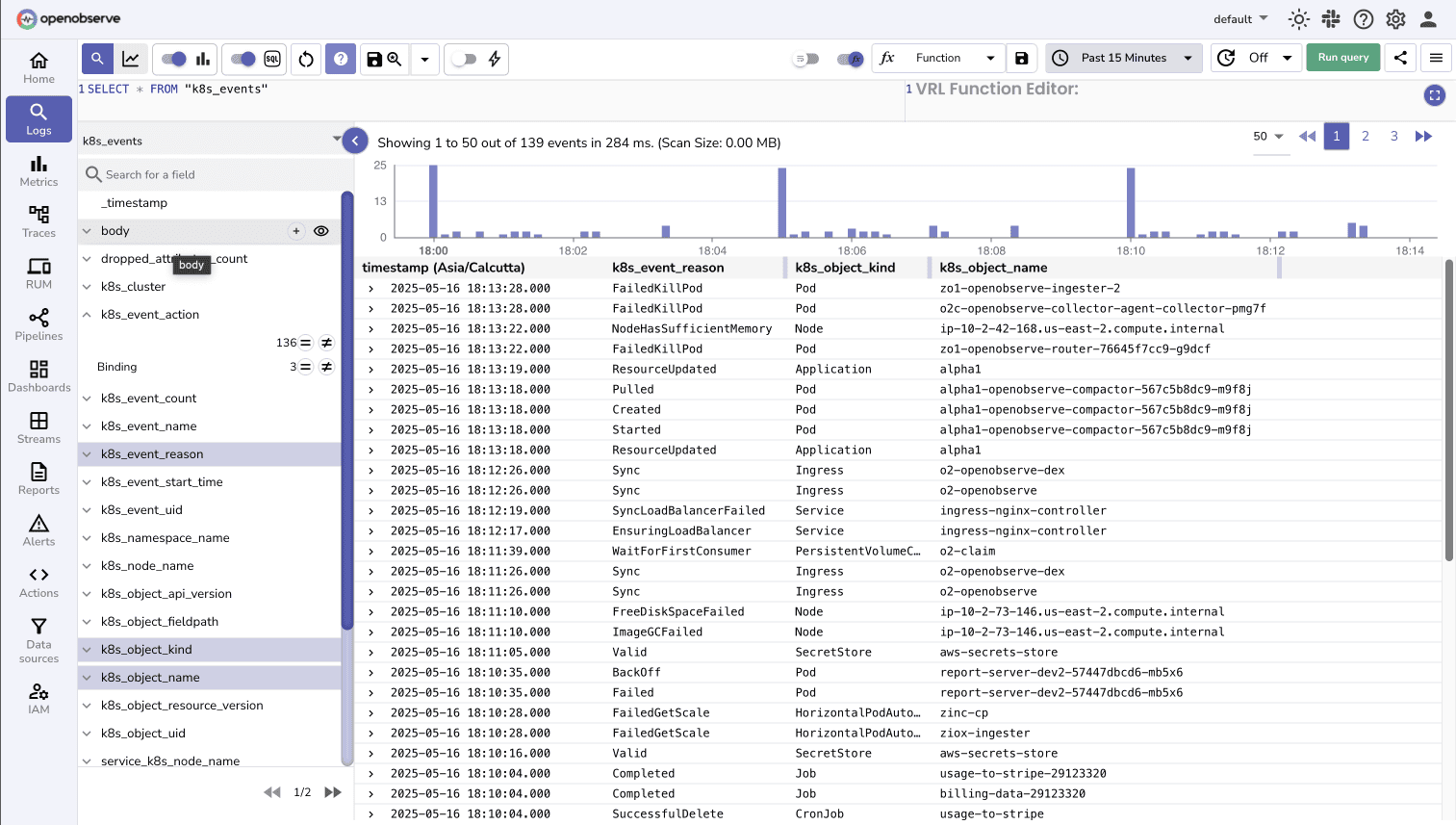The height and width of the screenshot is (825, 1456).
Task: Toggle the SQL mode switch
Action: coord(243,59)
